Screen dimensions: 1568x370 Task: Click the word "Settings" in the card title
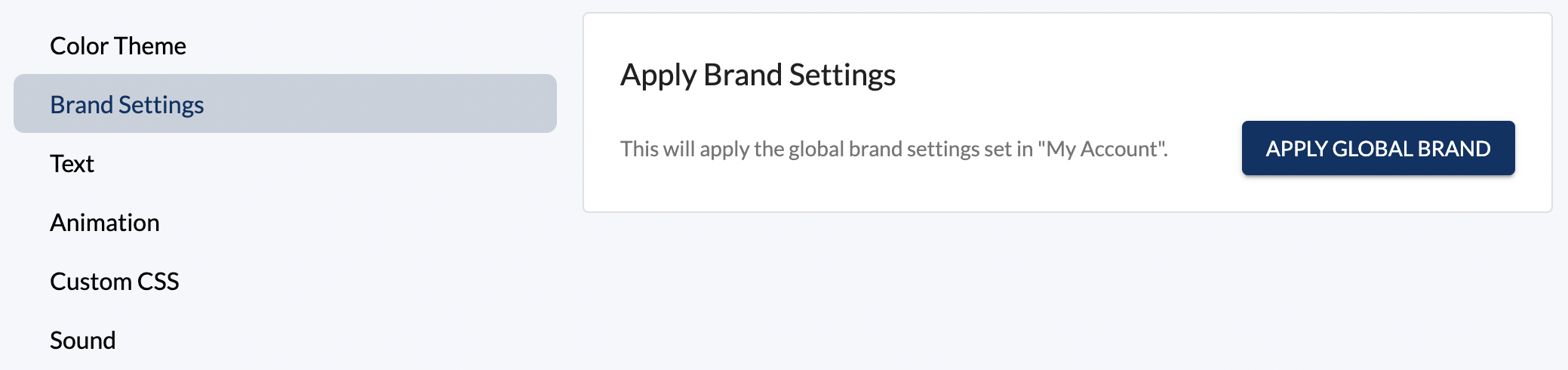[842, 76]
